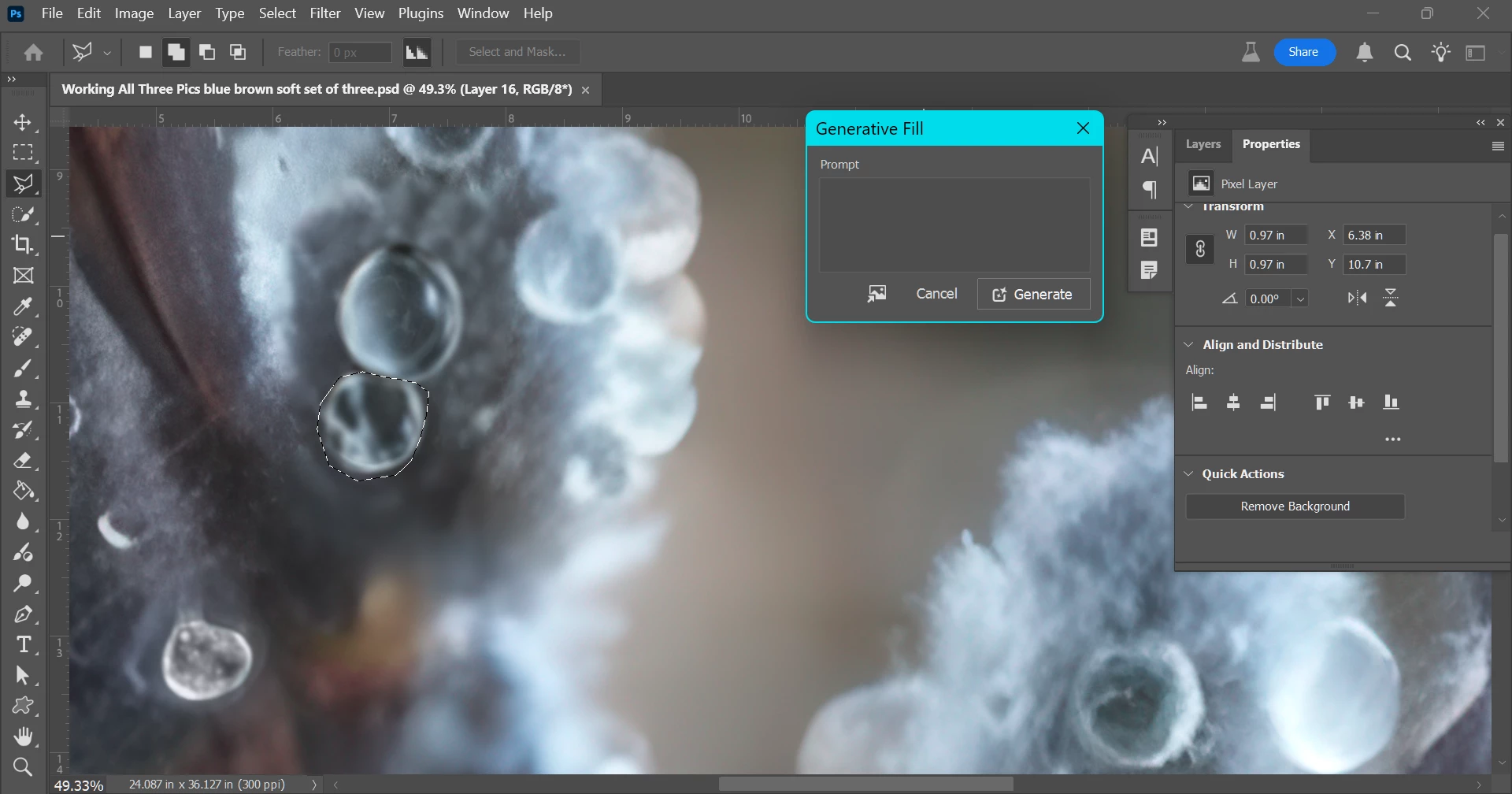Open the Properties panel menu
The width and height of the screenshot is (1512, 794).
[x=1498, y=146]
